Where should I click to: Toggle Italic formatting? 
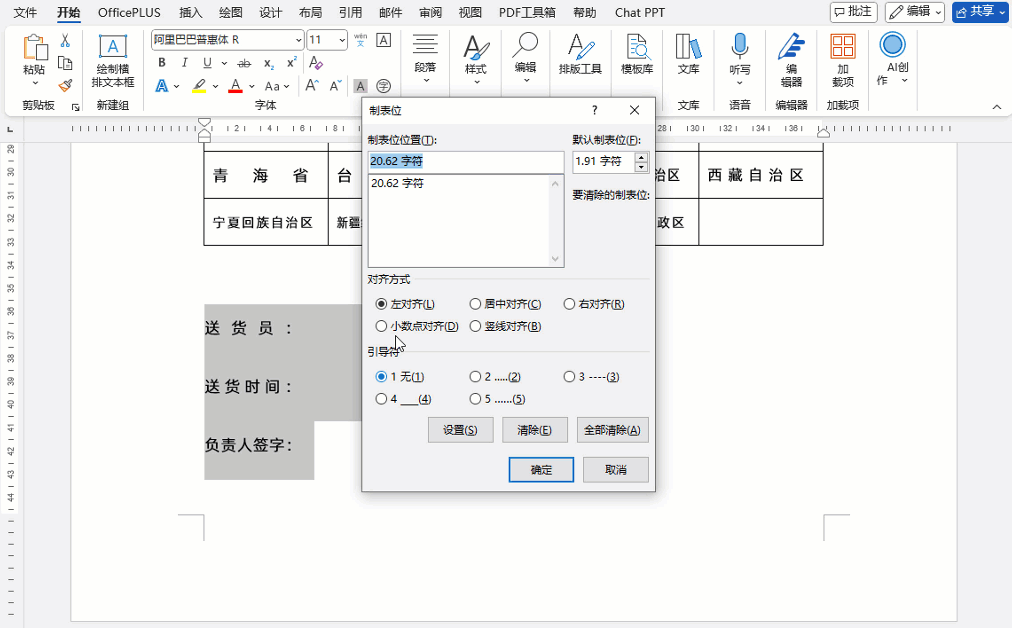coord(185,63)
